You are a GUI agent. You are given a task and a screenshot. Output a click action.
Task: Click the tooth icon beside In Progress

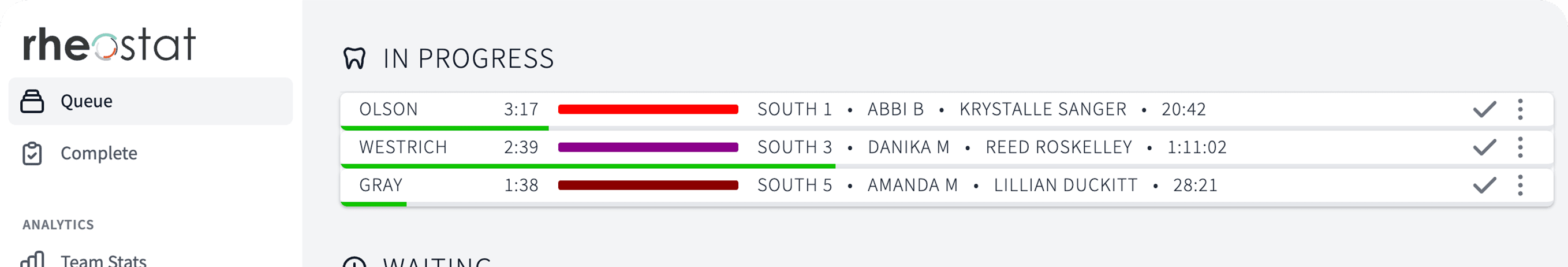click(354, 58)
